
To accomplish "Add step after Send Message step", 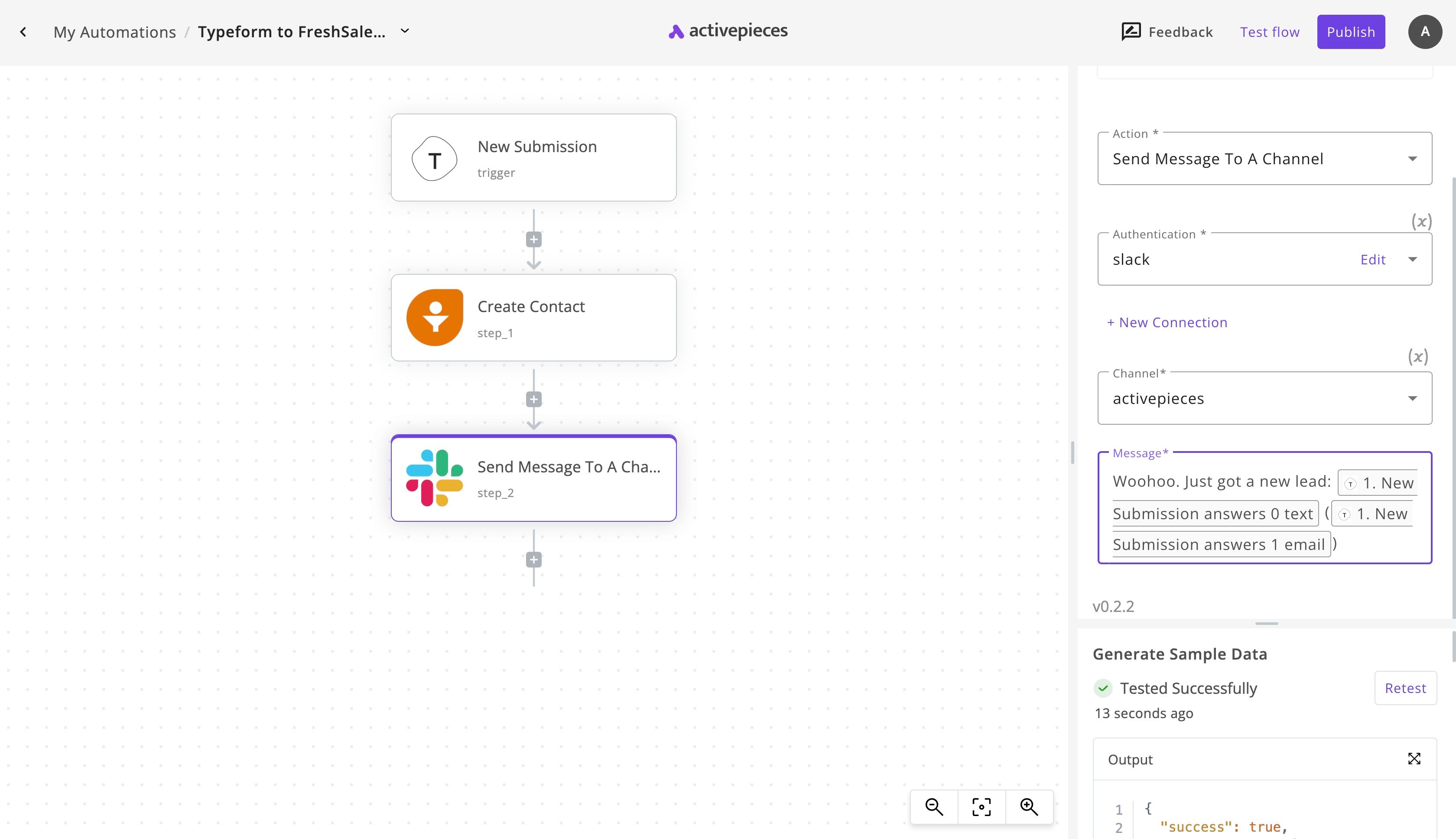I will pos(533,559).
